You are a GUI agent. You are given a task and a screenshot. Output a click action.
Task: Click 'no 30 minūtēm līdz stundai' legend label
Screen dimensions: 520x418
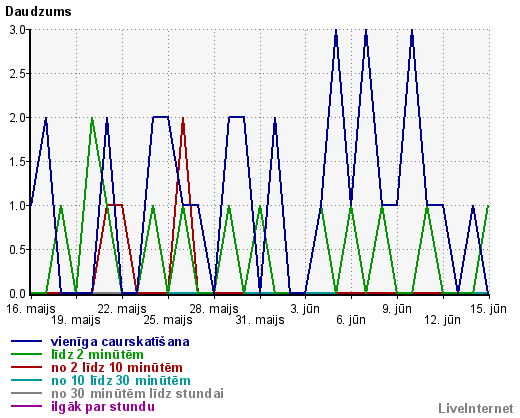pos(137,393)
